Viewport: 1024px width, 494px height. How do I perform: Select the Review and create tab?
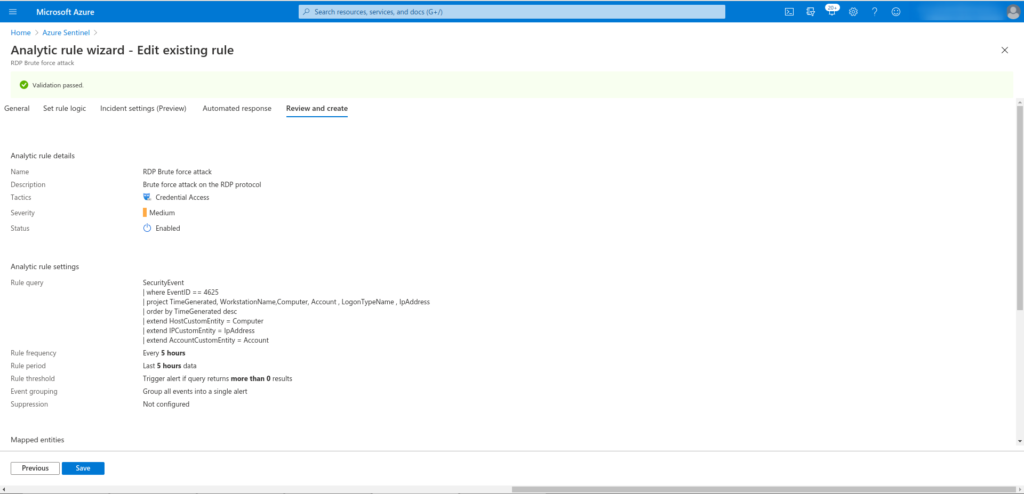[x=317, y=108]
